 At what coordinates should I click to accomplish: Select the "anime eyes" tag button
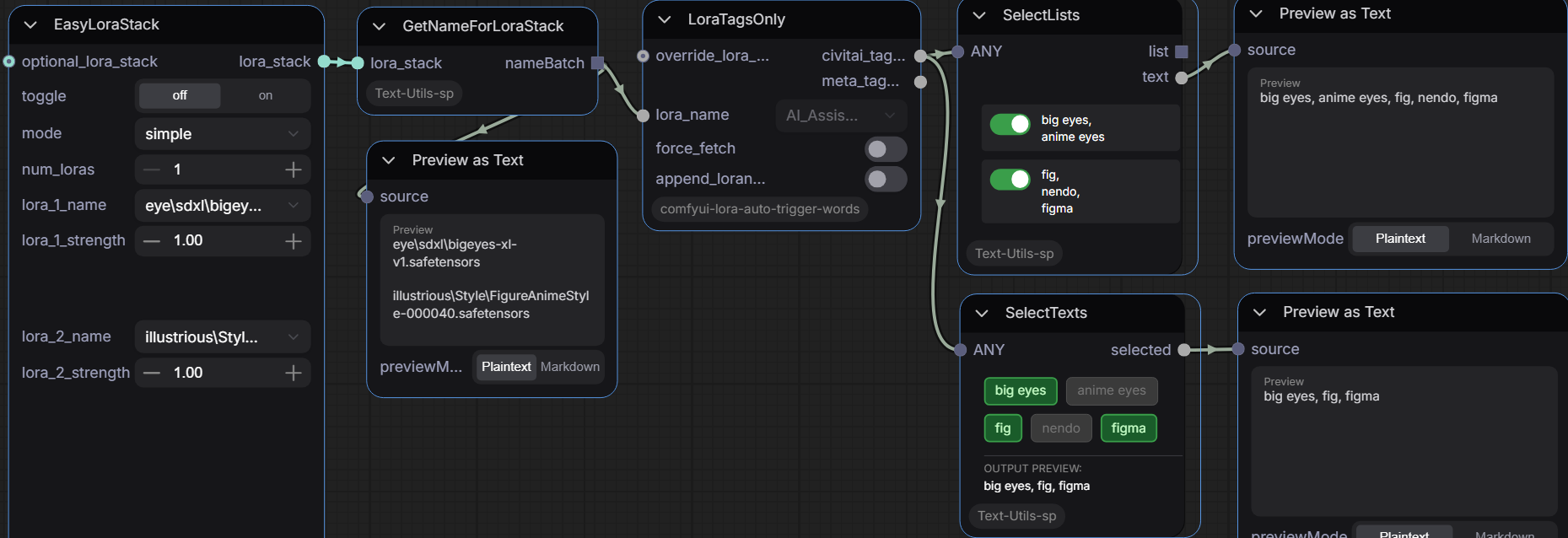click(1111, 390)
